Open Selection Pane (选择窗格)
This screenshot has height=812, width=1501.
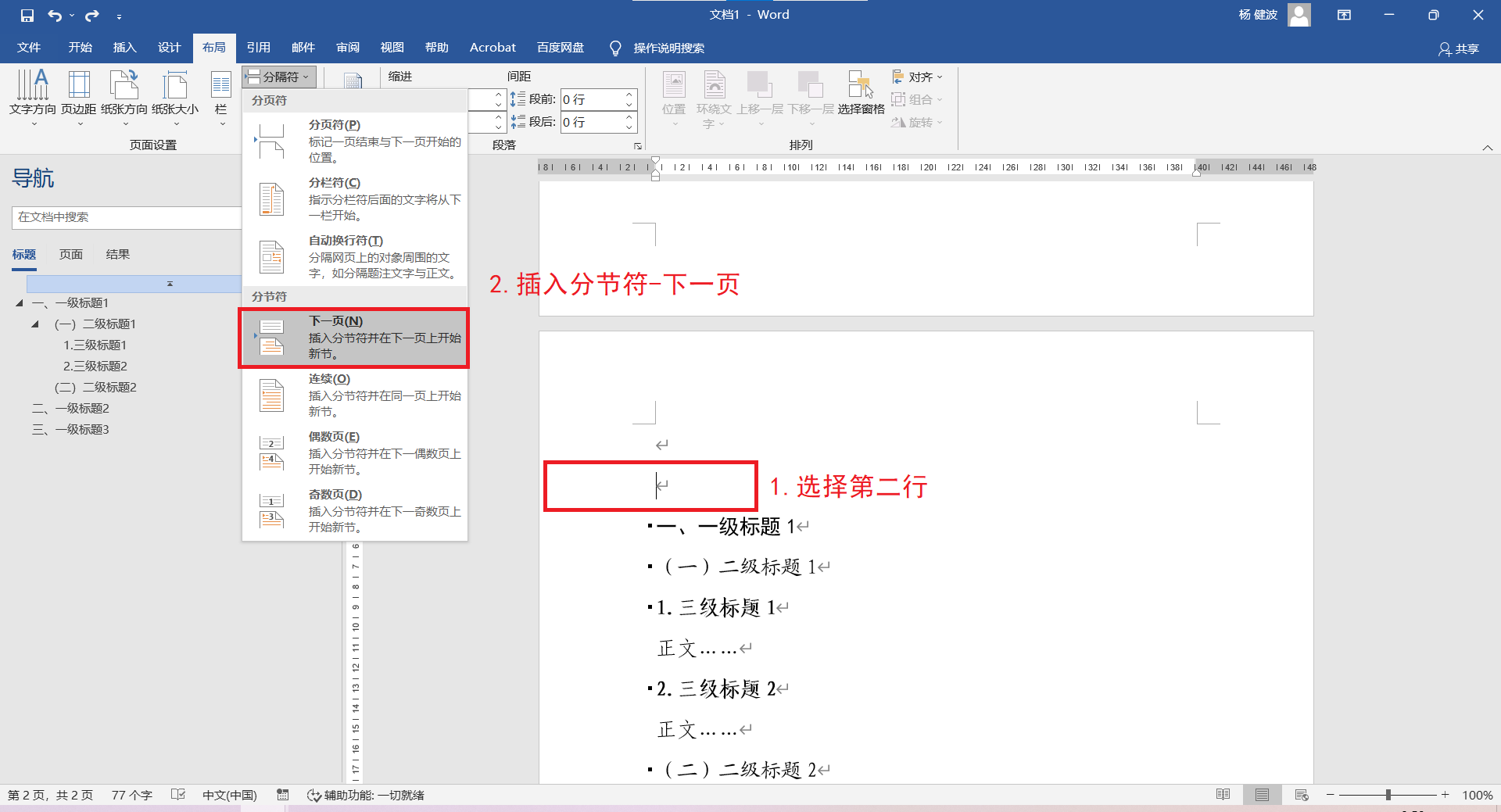[861, 94]
